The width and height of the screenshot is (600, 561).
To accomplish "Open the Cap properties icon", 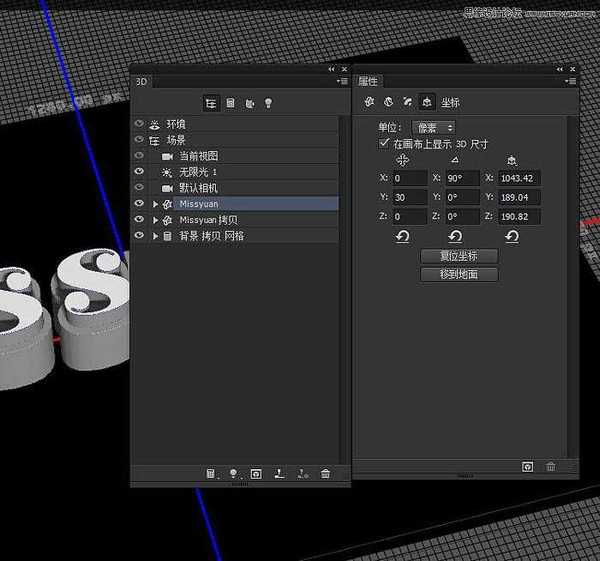I will (407, 102).
